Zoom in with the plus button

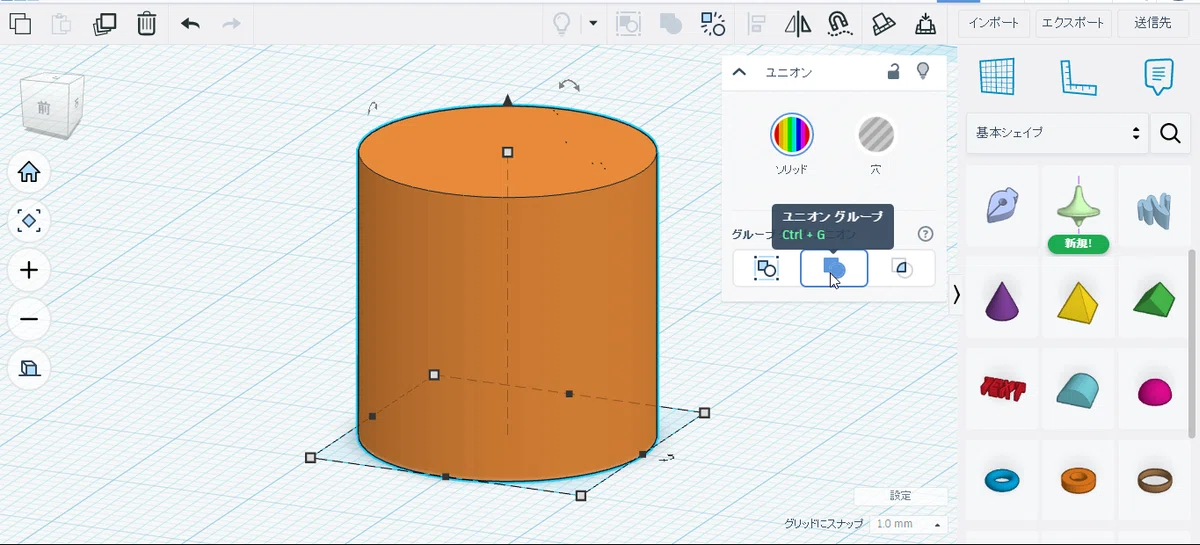pos(29,270)
